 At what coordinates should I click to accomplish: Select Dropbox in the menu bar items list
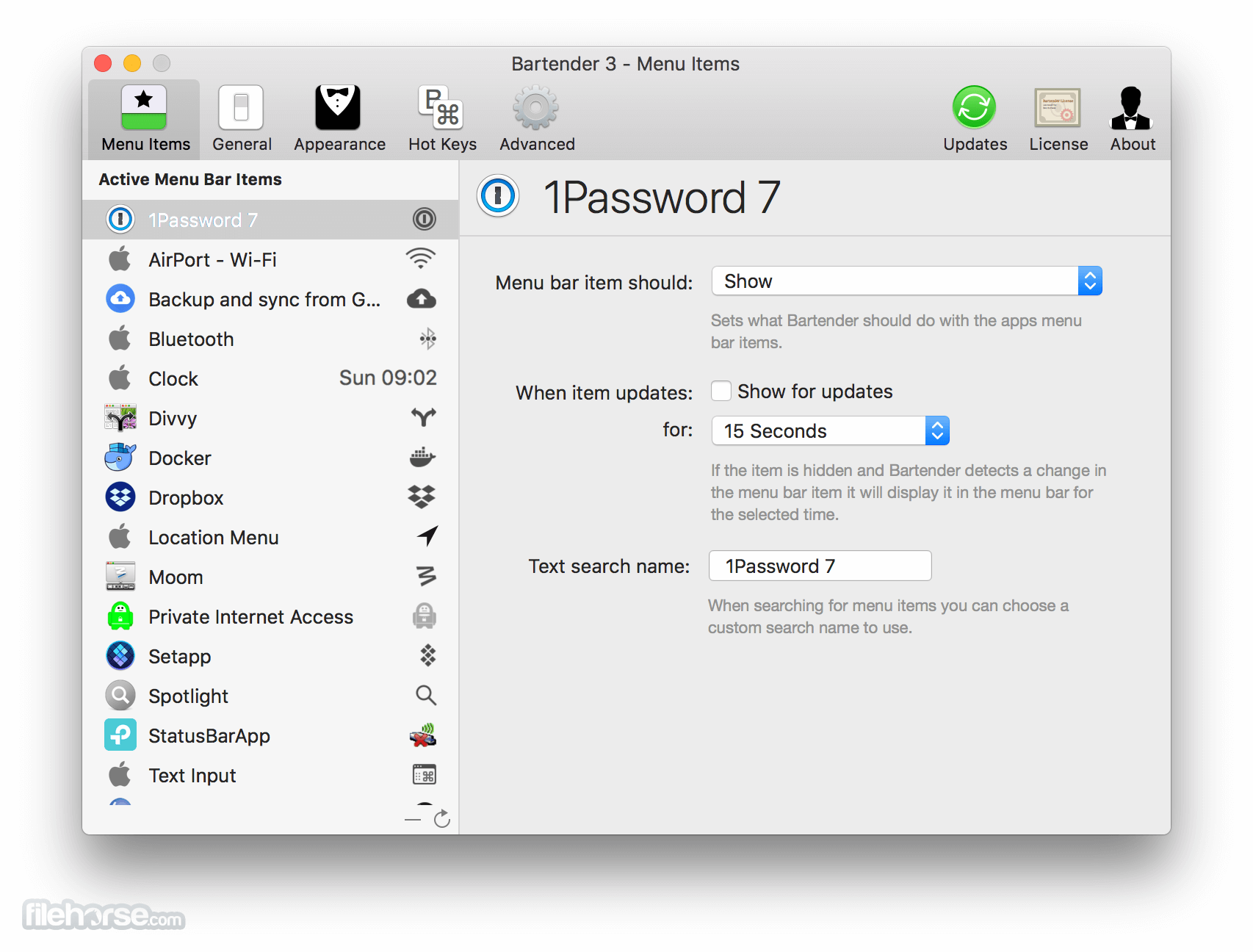point(270,497)
